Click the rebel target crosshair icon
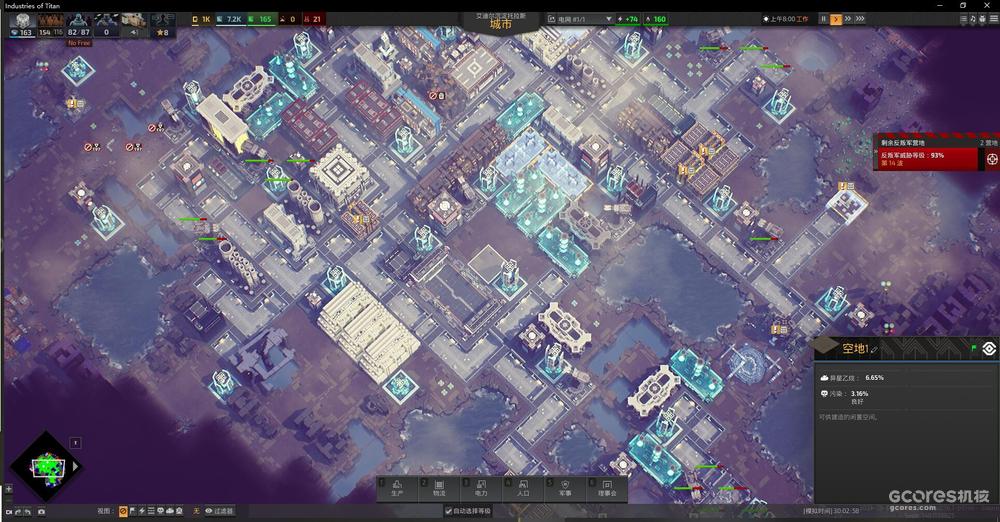 pos(992,160)
